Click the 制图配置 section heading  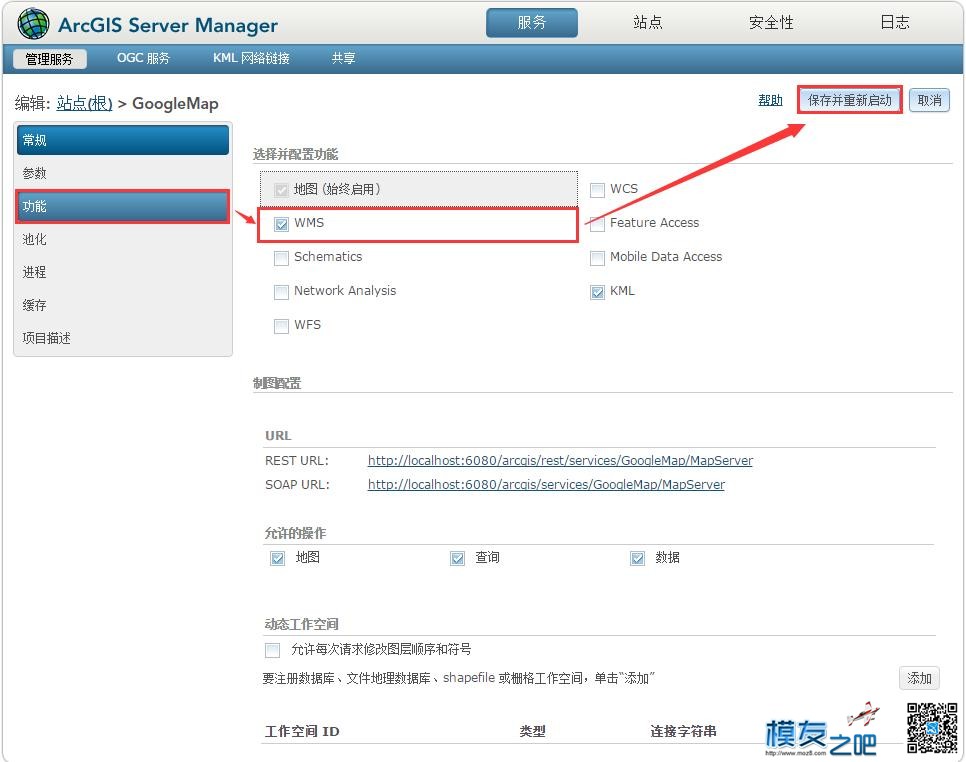(x=277, y=383)
